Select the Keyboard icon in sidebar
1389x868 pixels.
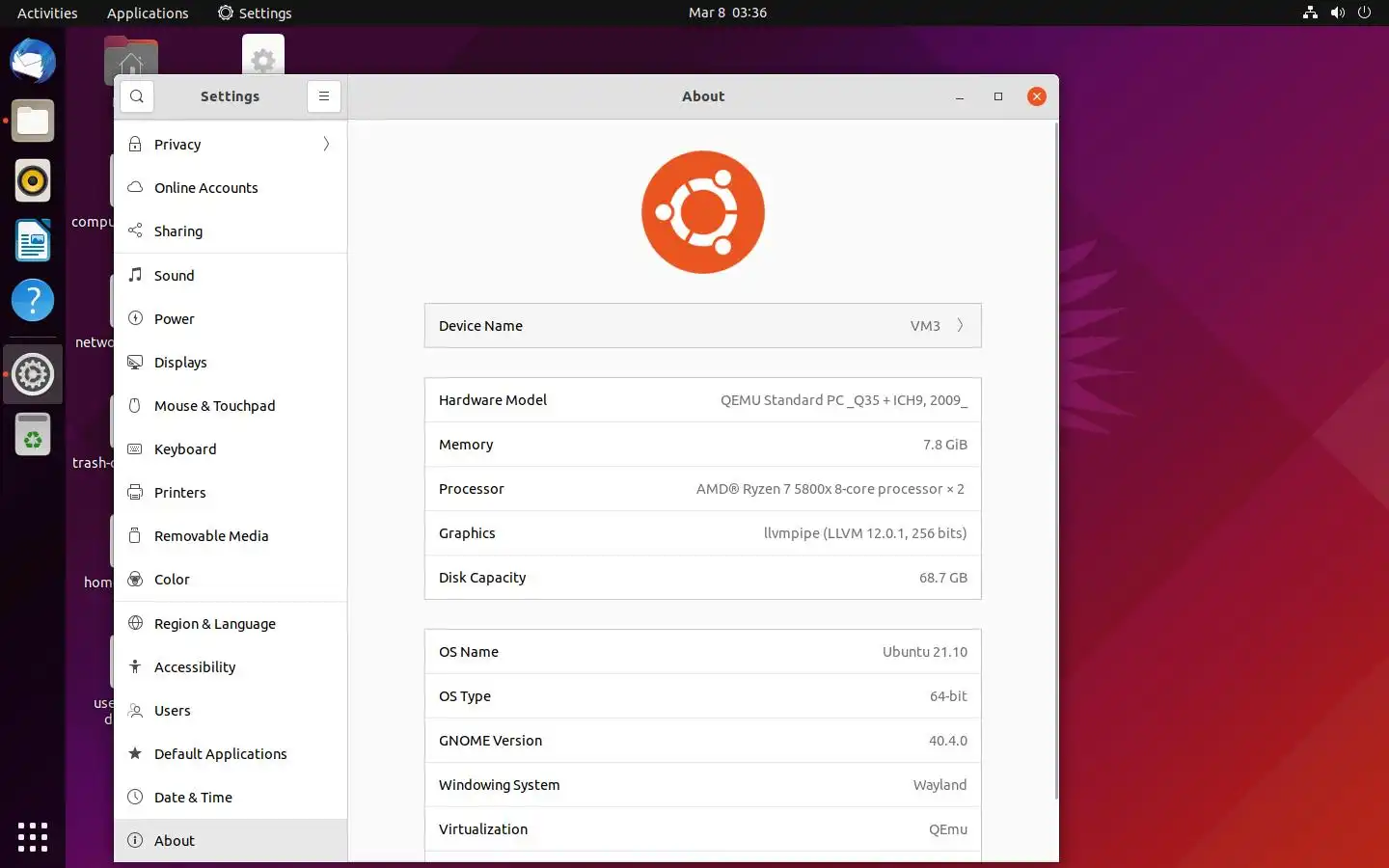point(135,448)
